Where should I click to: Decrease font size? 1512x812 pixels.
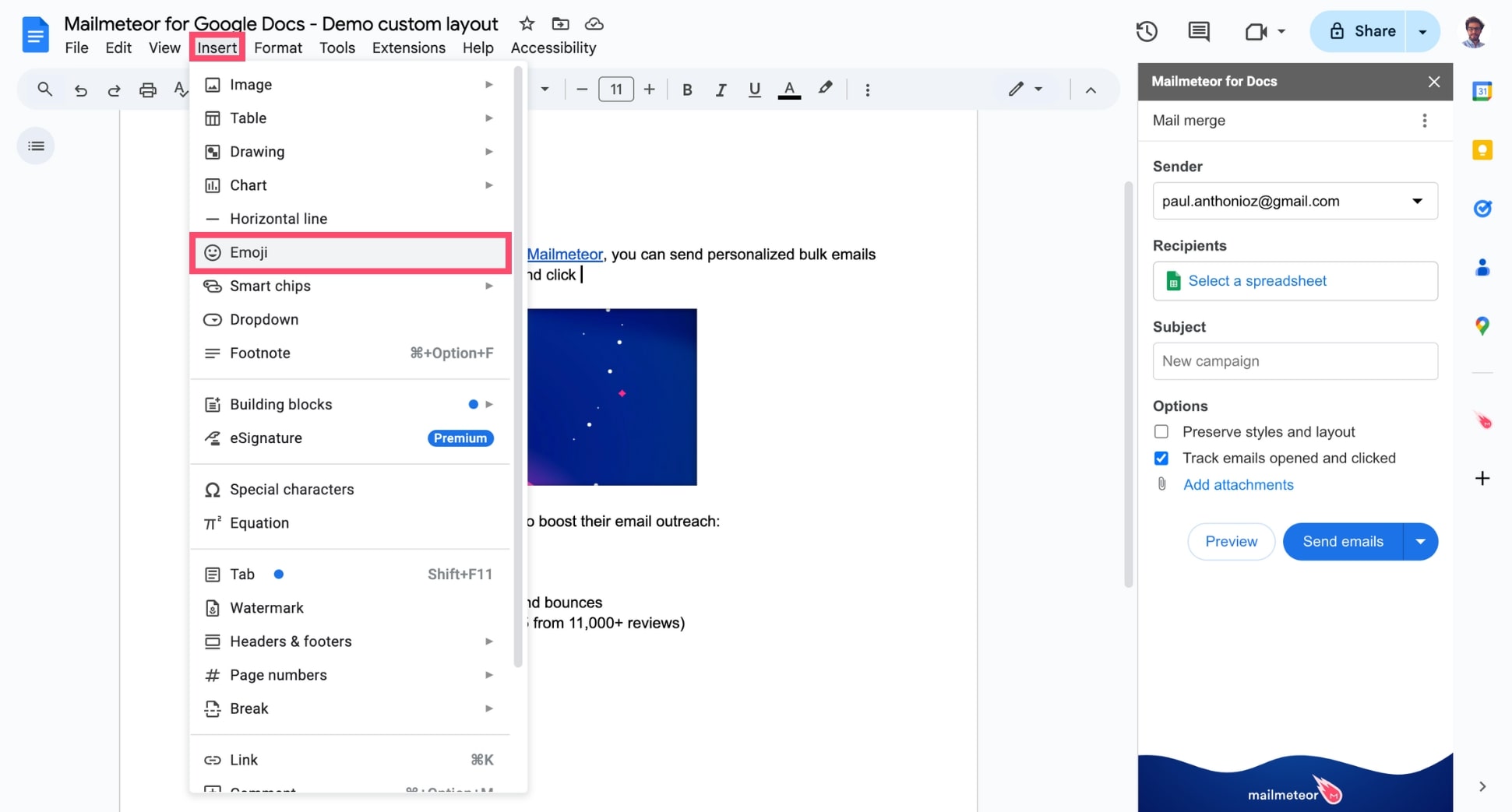(x=581, y=90)
